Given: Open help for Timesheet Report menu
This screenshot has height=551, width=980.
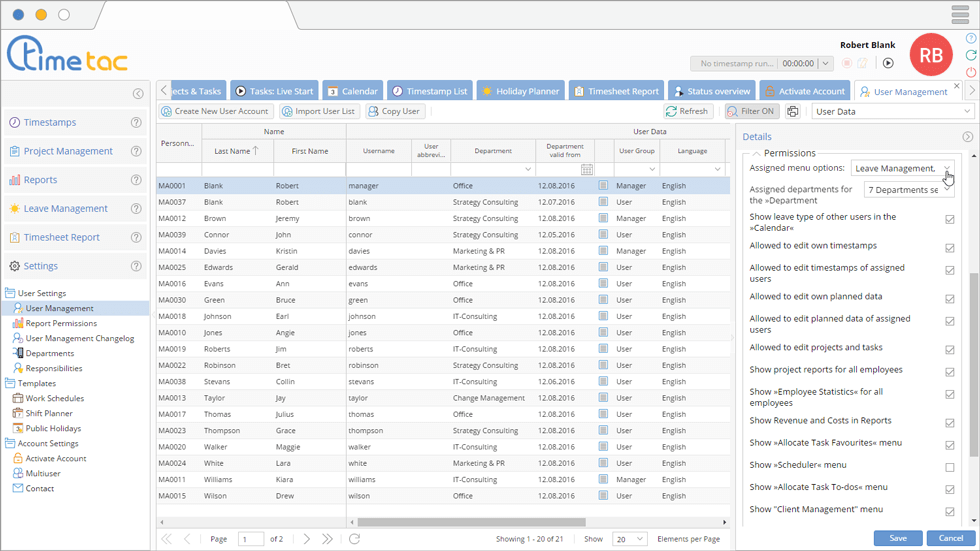Looking at the screenshot, I should click(x=136, y=237).
